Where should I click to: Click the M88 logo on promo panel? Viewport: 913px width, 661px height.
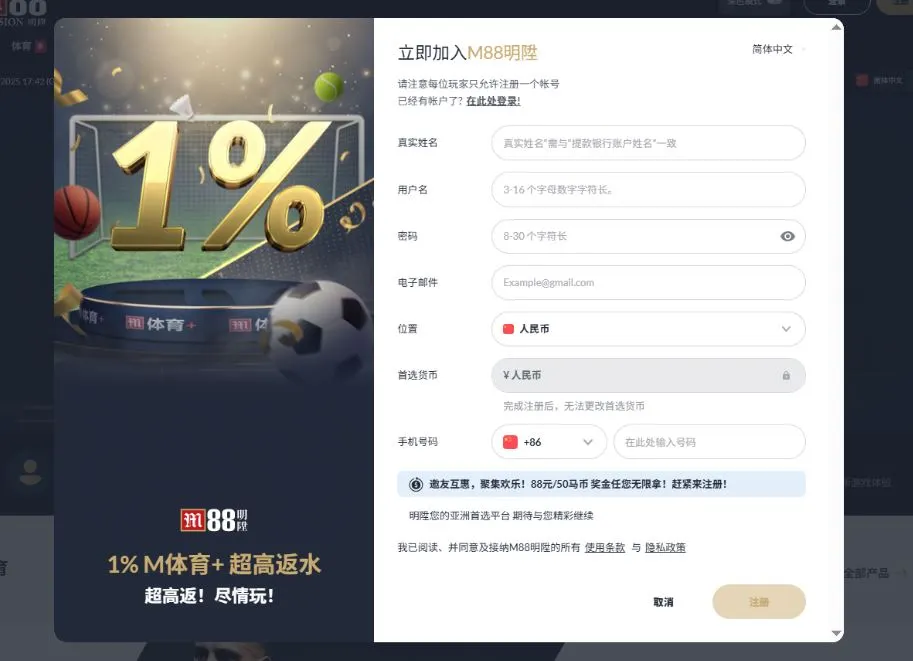(214, 520)
